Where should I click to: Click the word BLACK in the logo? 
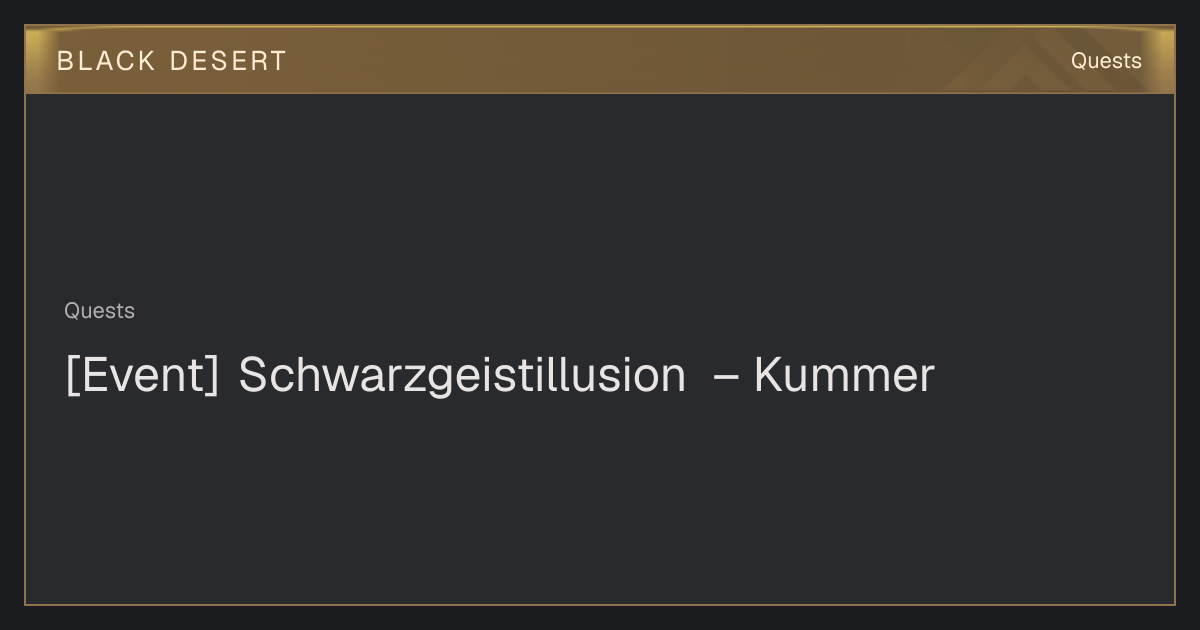tap(106, 61)
